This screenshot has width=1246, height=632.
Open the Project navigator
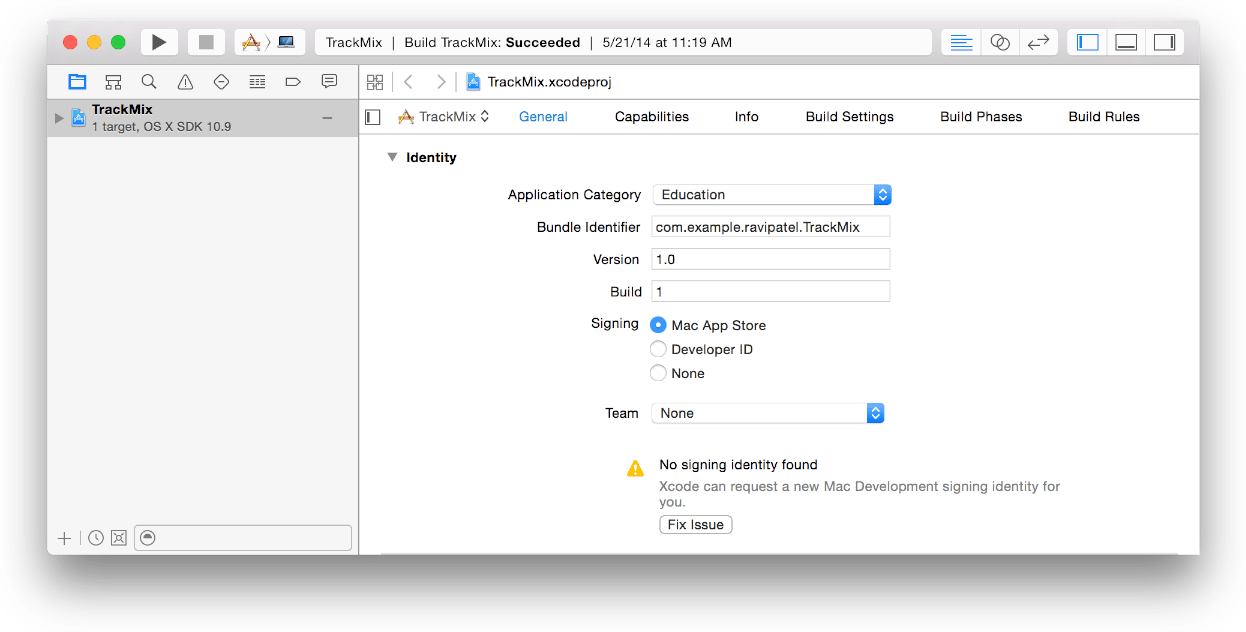coord(77,82)
